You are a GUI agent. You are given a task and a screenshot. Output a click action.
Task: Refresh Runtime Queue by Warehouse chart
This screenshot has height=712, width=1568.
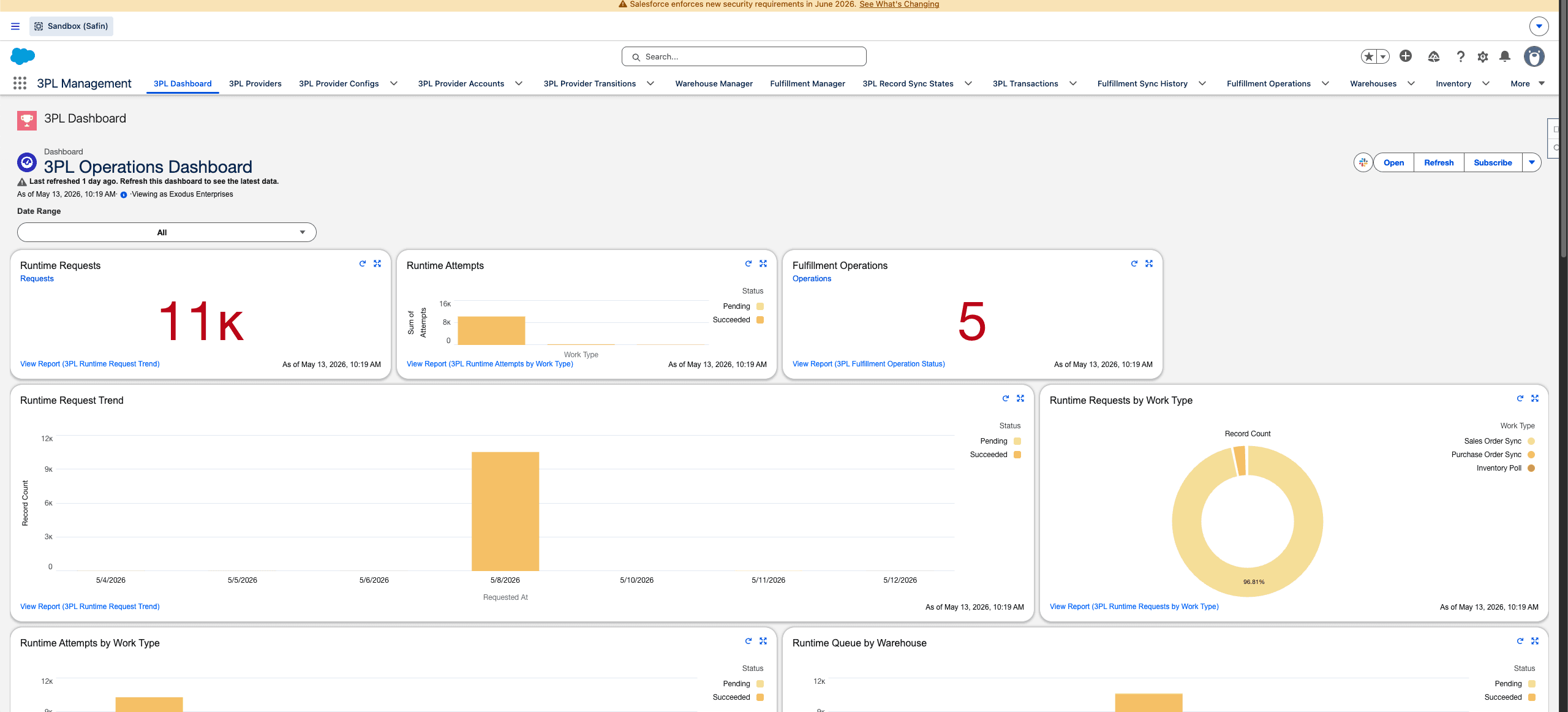[x=1520, y=641]
